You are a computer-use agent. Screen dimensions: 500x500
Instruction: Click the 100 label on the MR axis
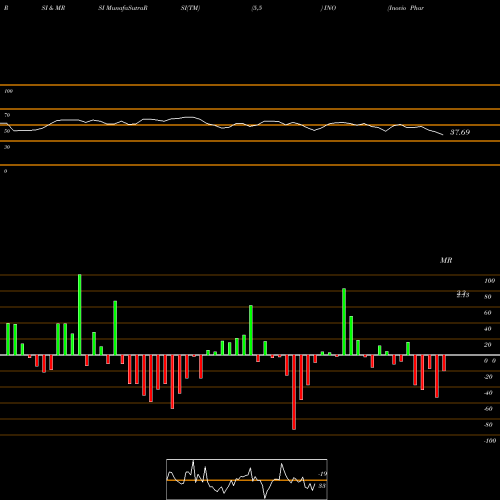(489, 281)
